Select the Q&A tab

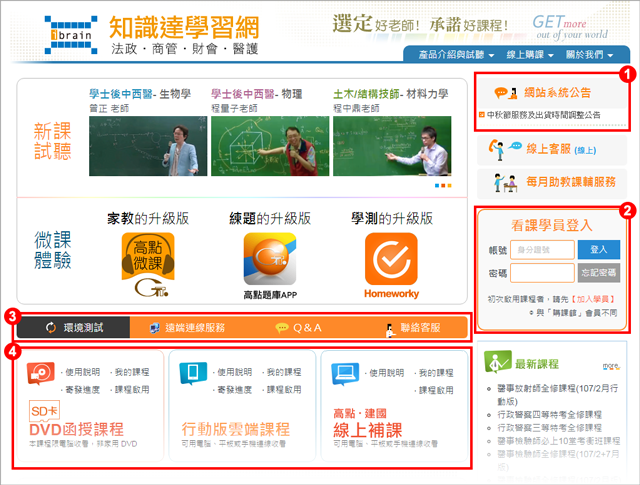[x=299, y=328]
